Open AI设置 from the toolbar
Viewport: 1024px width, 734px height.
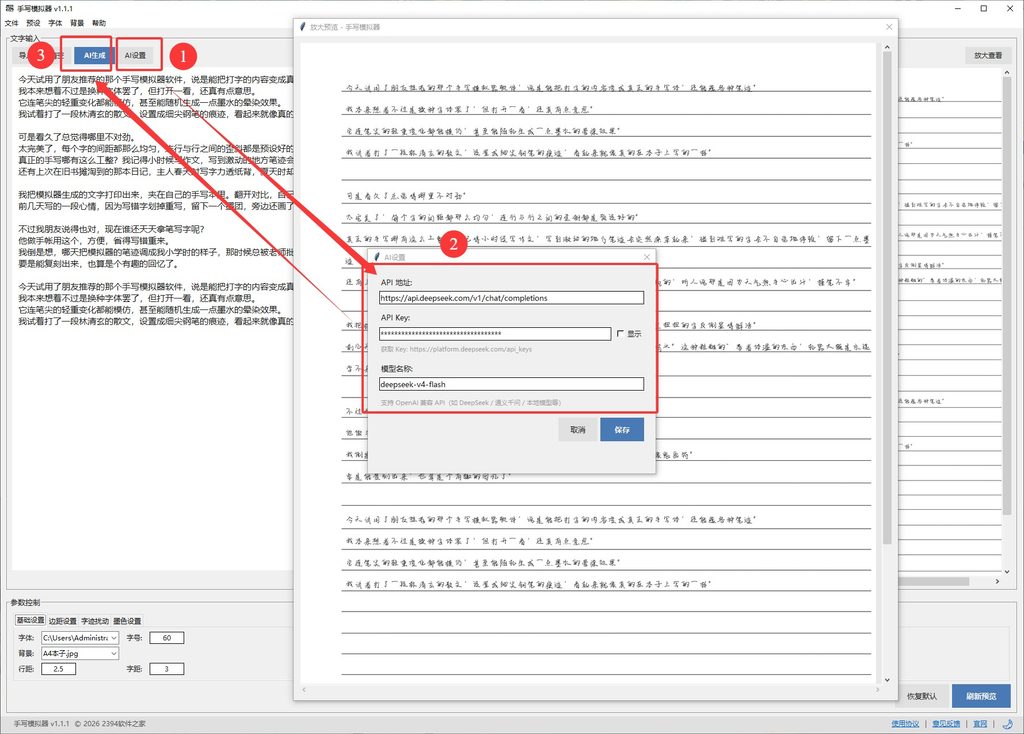click(x=136, y=56)
